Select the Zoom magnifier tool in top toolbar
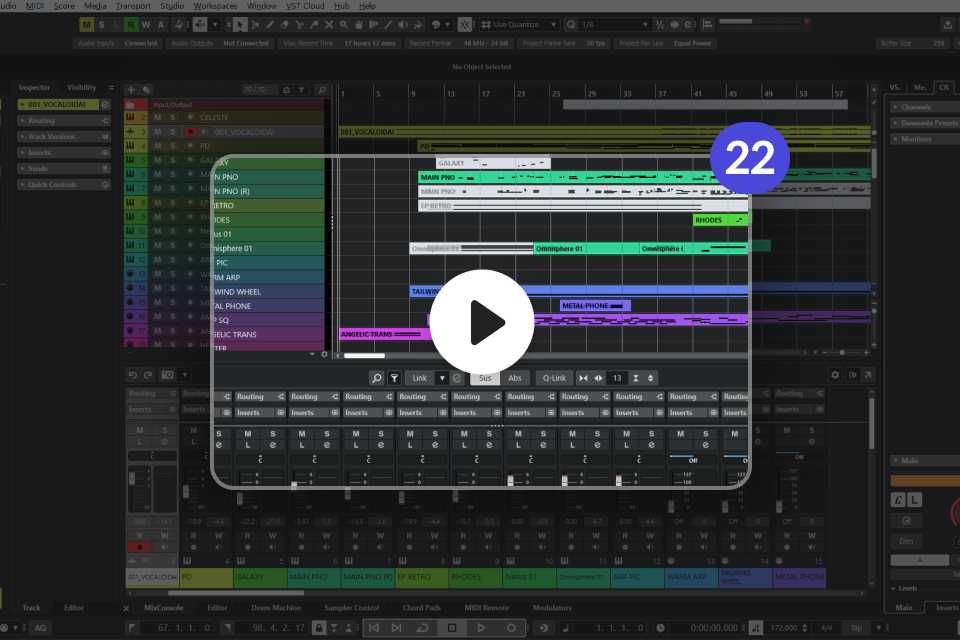This screenshot has width=960, height=640. click(344, 24)
